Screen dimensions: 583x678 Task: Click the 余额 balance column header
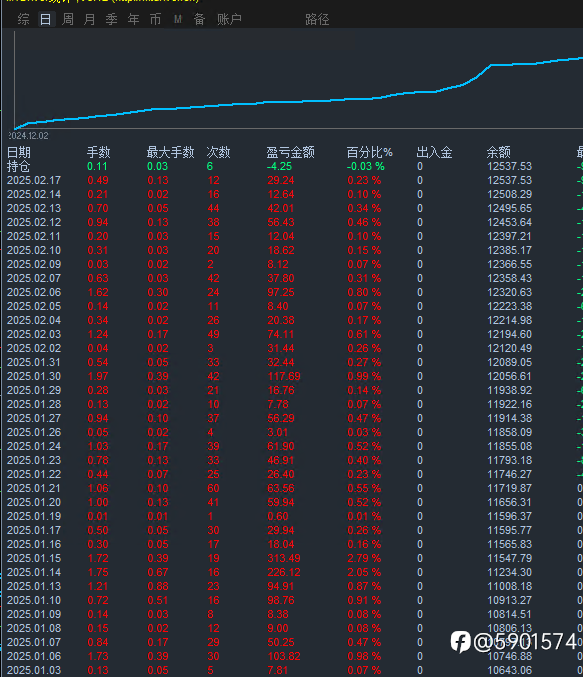click(499, 152)
